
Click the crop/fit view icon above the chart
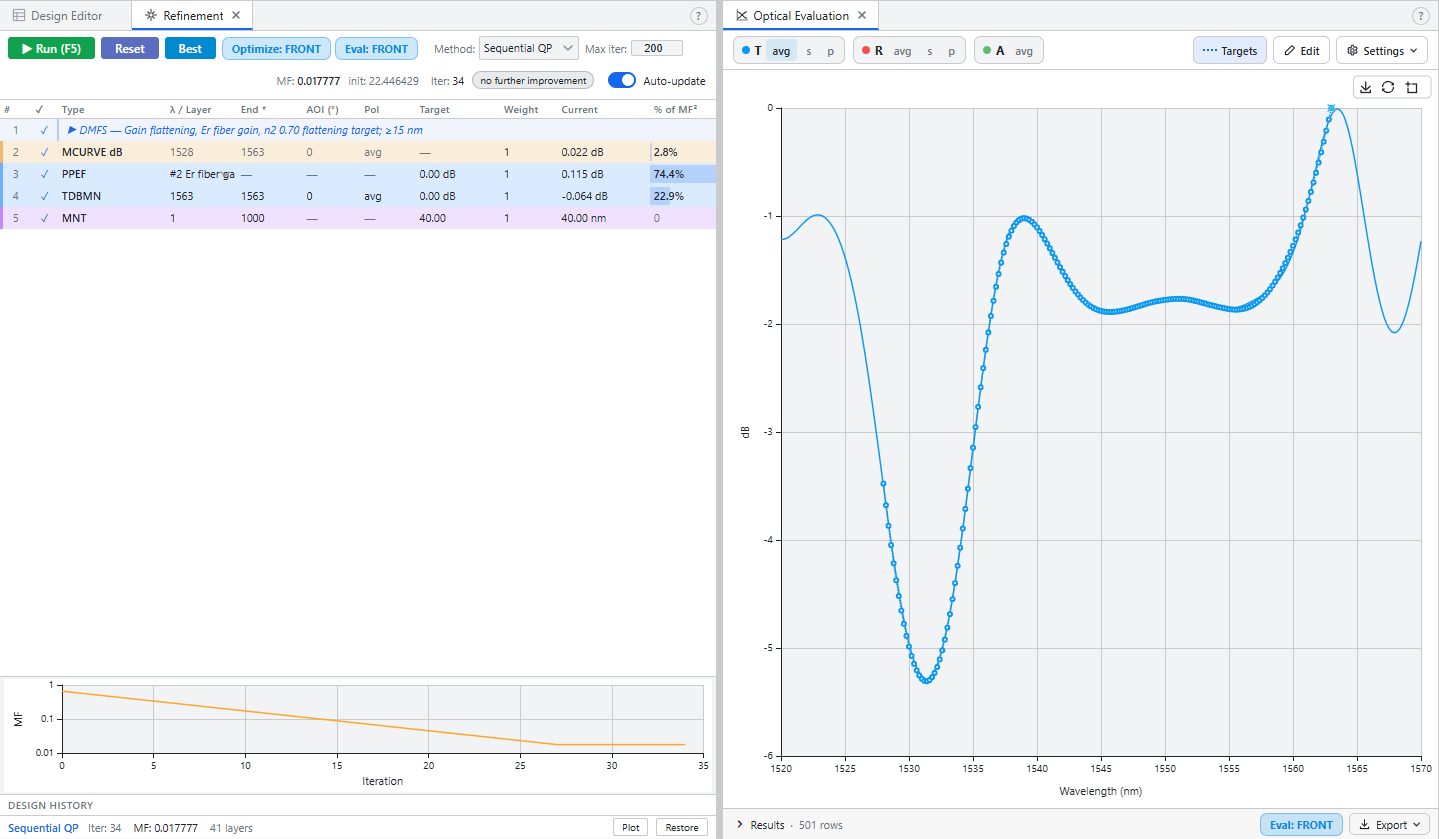[1411, 87]
